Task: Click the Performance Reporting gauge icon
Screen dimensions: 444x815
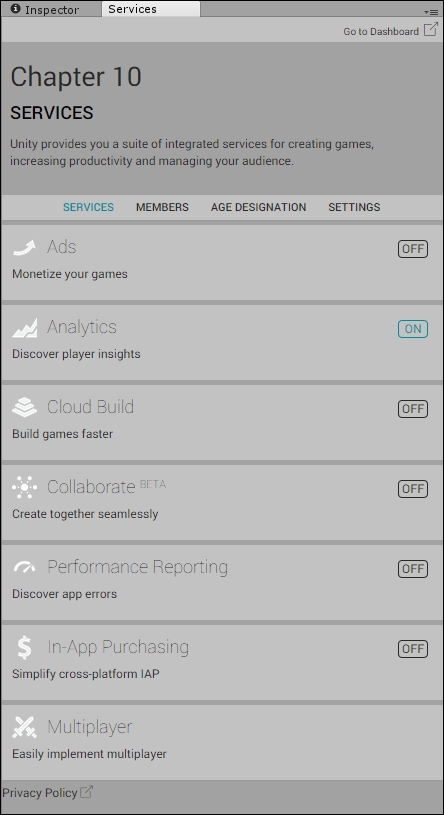Action: [24, 567]
